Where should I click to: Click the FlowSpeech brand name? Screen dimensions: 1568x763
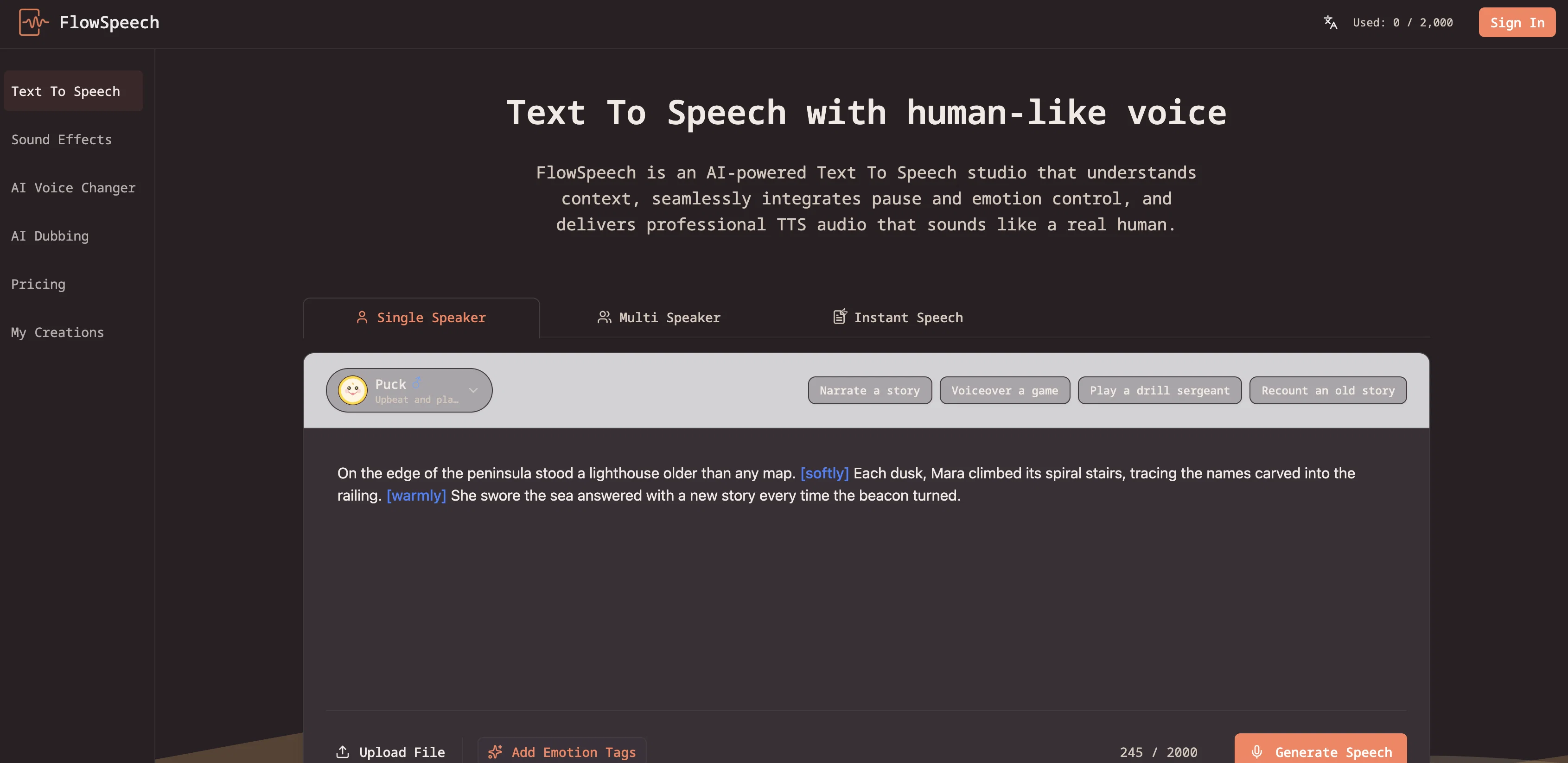coord(109,23)
